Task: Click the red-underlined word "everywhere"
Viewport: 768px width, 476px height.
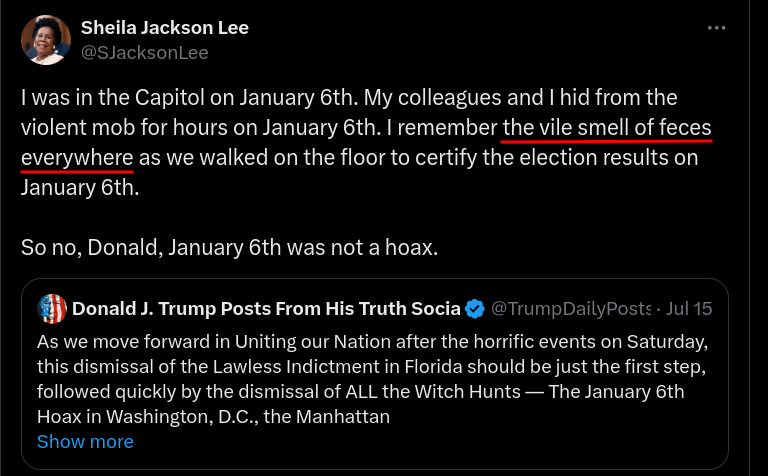Action: point(77,157)
